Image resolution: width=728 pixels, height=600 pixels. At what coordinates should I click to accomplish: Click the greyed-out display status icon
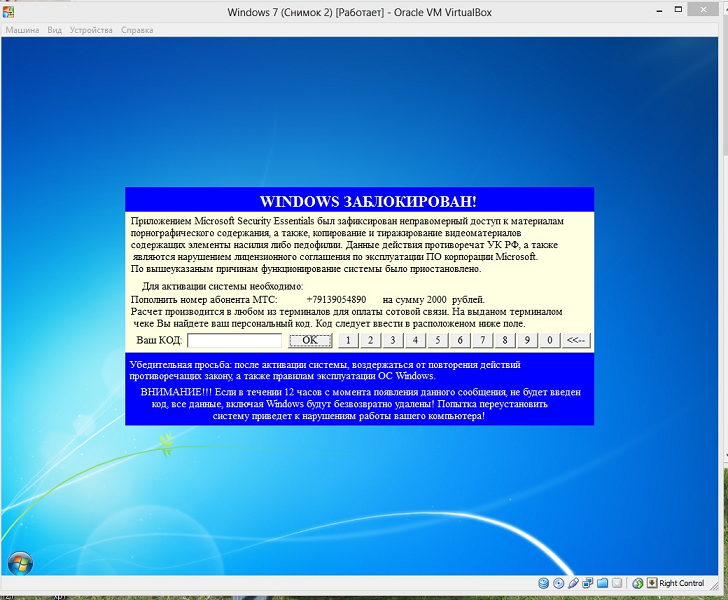617,583
